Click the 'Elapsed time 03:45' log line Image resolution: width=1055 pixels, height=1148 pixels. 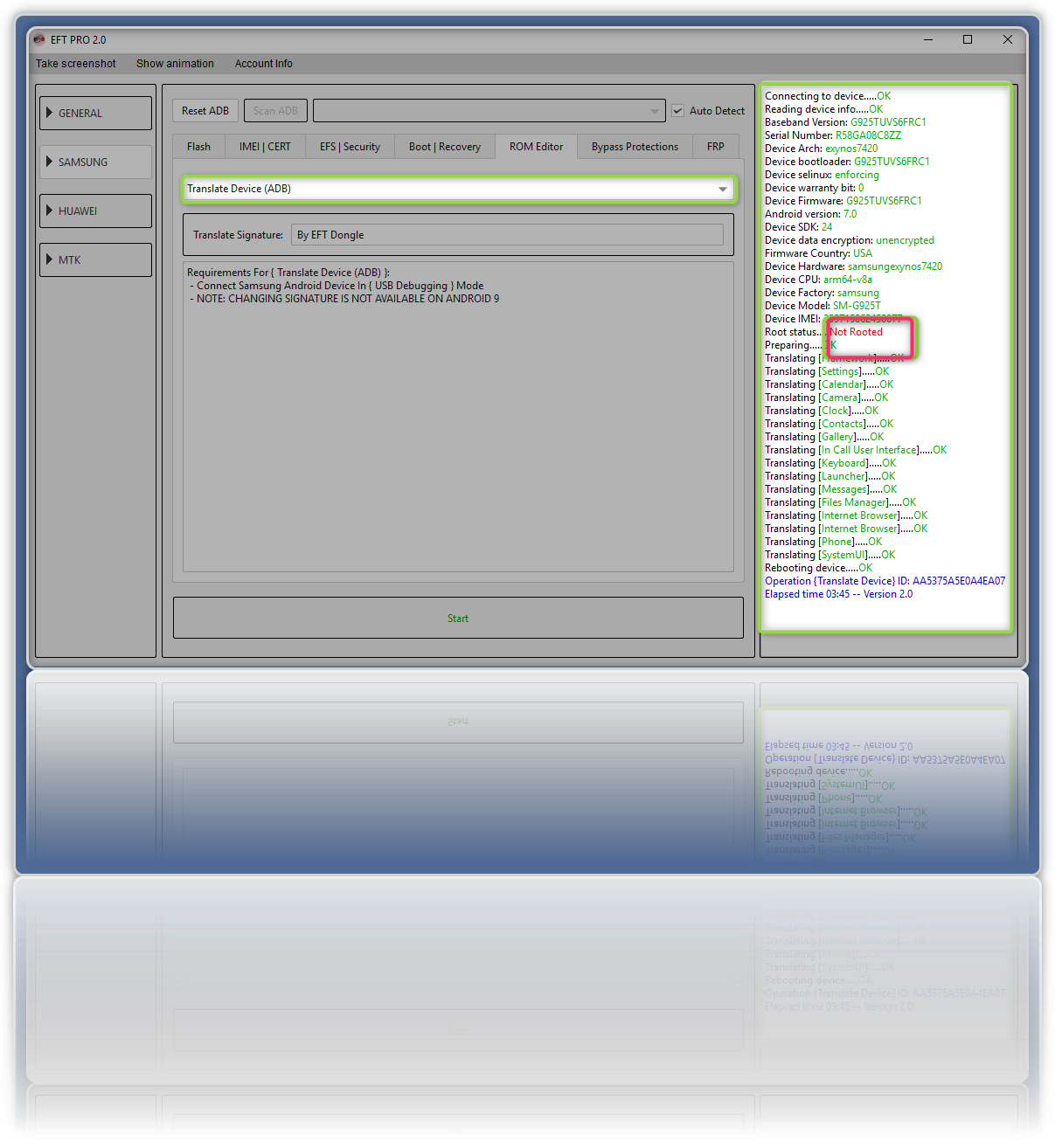click(x=838, y=594)
